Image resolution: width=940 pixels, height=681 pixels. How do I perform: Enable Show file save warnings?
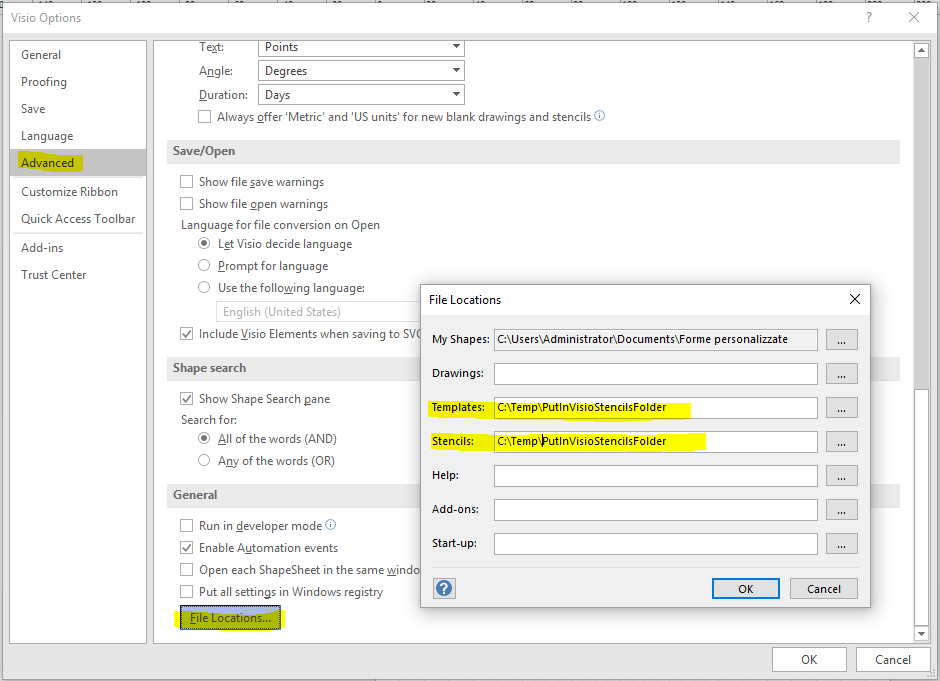186,182
